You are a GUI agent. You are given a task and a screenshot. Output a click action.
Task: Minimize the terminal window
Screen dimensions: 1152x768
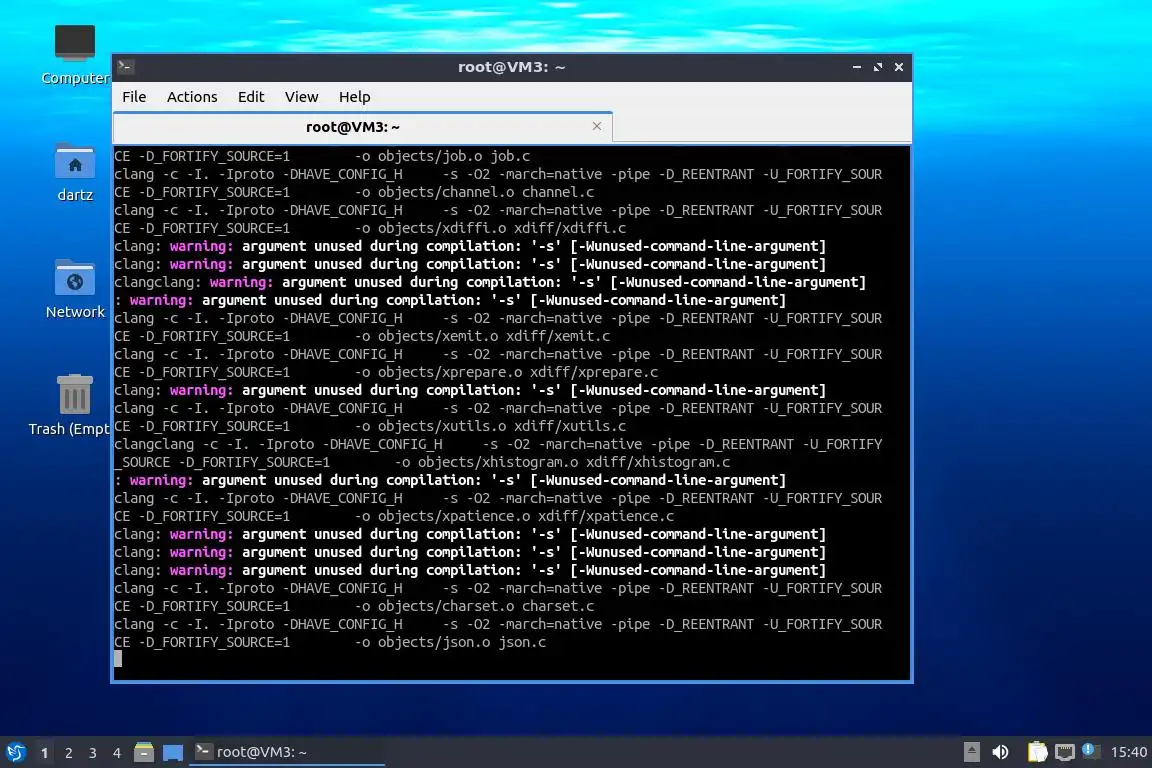point(857,67)
